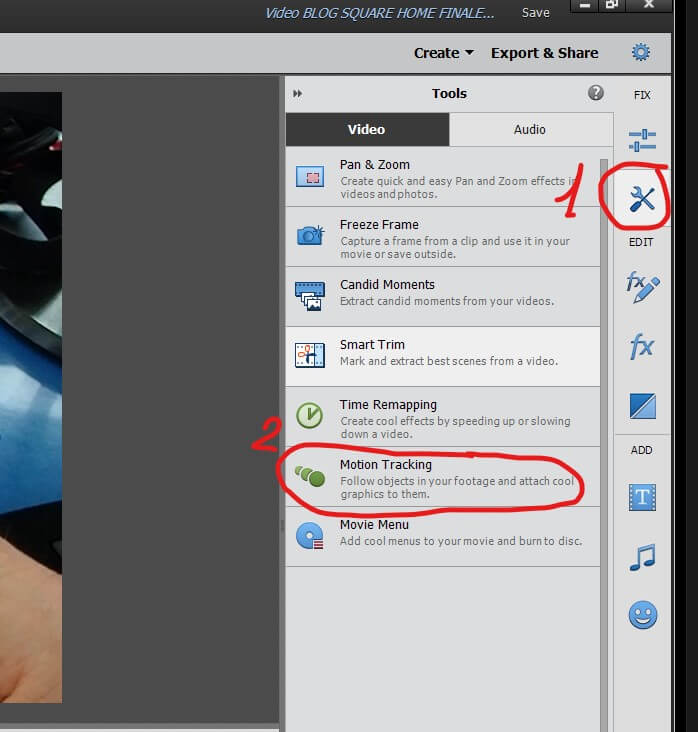Open the Transitions panel icon
The image size is (698, 732).
pos(642,406)
